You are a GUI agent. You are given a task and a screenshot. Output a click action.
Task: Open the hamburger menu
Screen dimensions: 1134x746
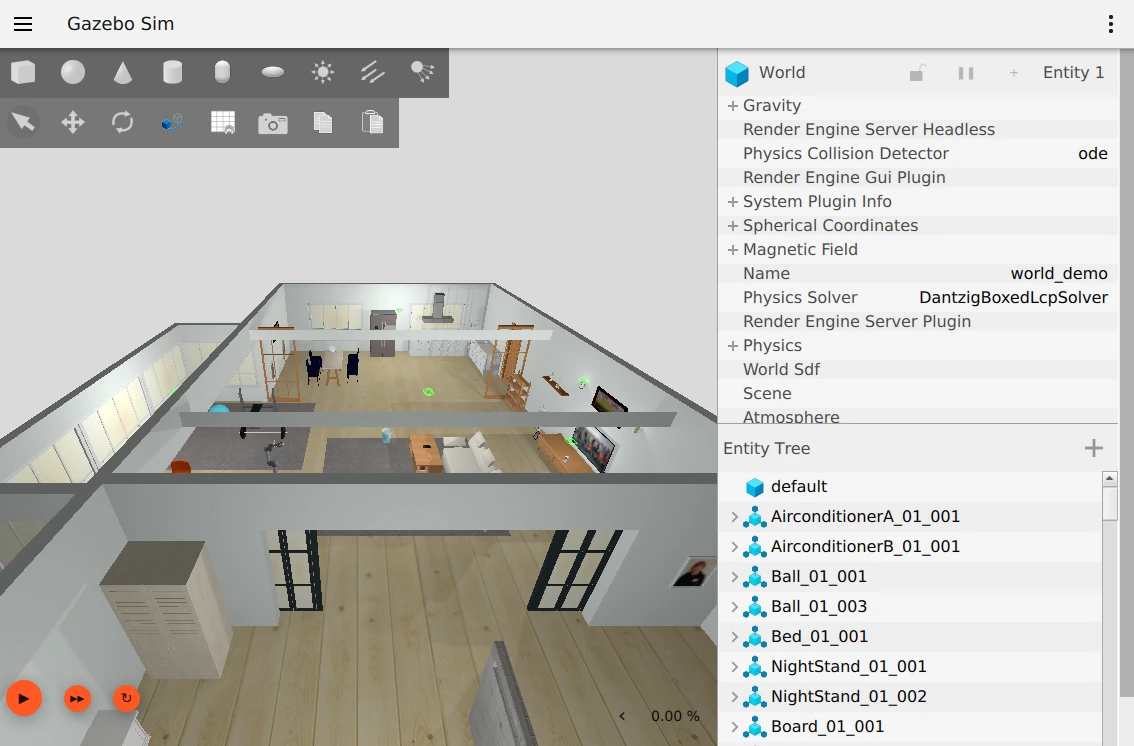point(23,24)
